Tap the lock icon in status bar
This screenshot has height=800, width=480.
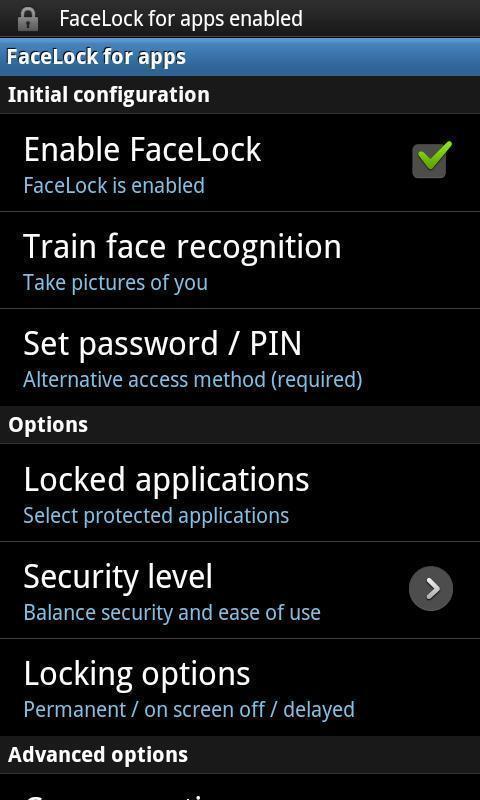coord(28,19)
